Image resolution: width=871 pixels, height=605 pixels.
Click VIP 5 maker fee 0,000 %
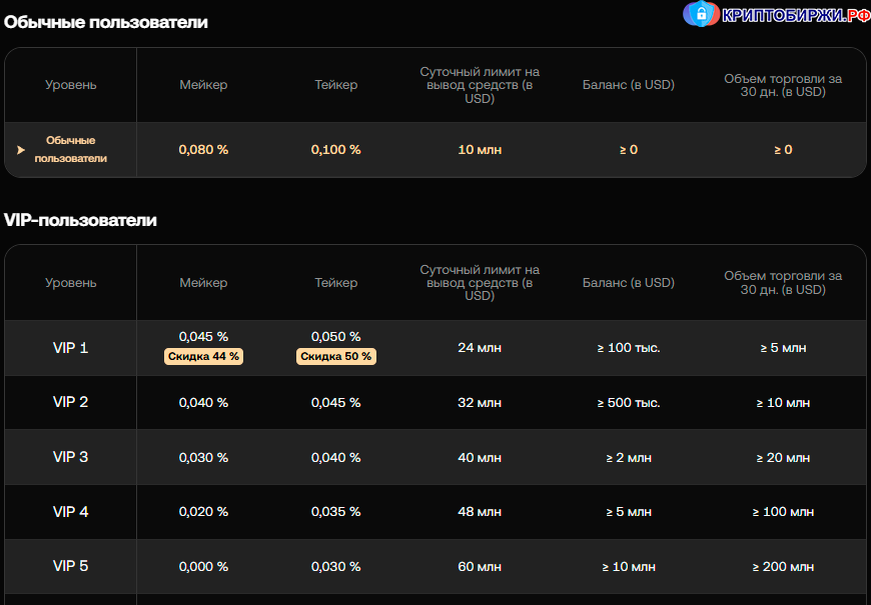click(x=203, y=567)
